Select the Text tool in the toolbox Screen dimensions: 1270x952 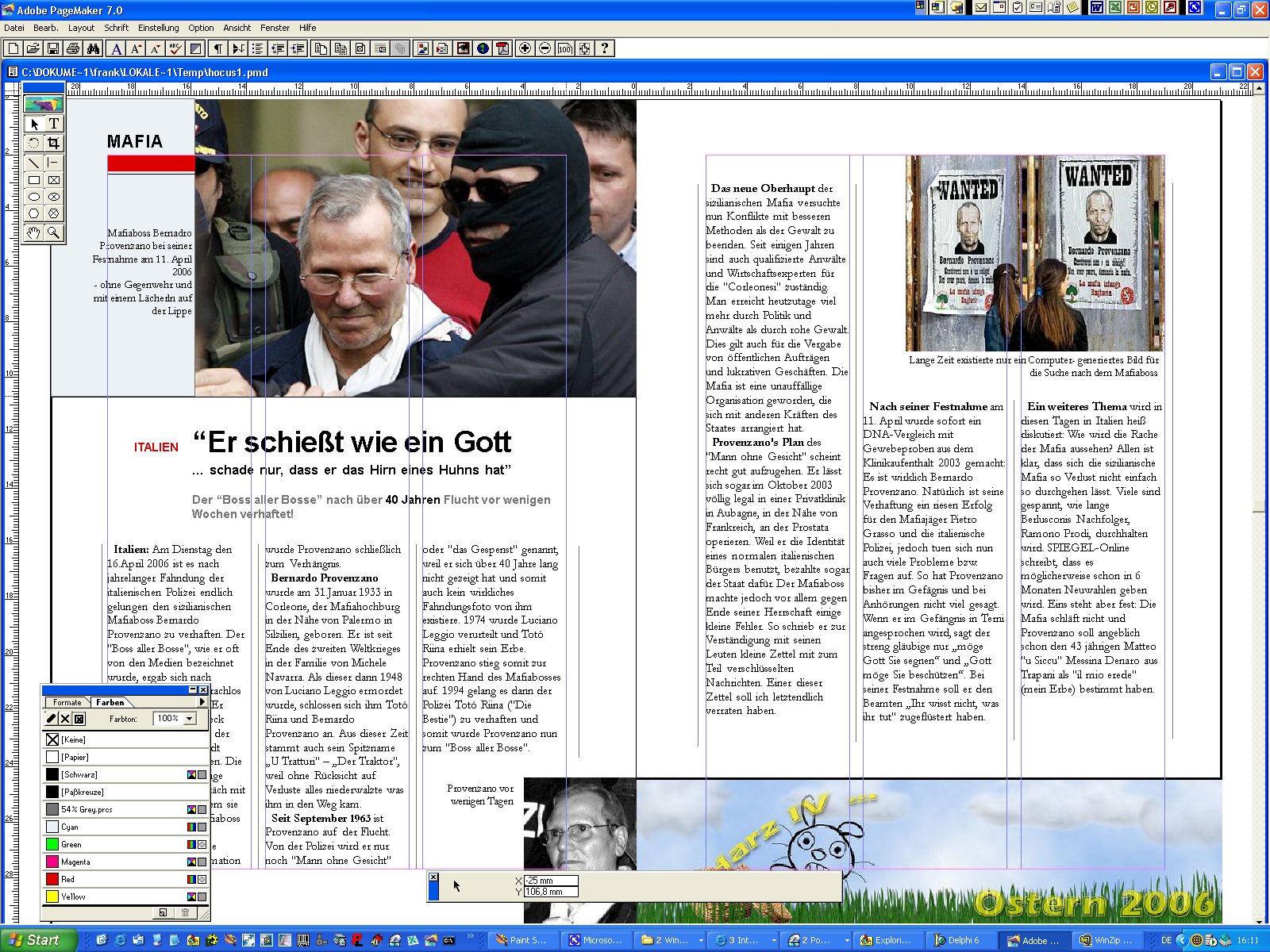53,124
